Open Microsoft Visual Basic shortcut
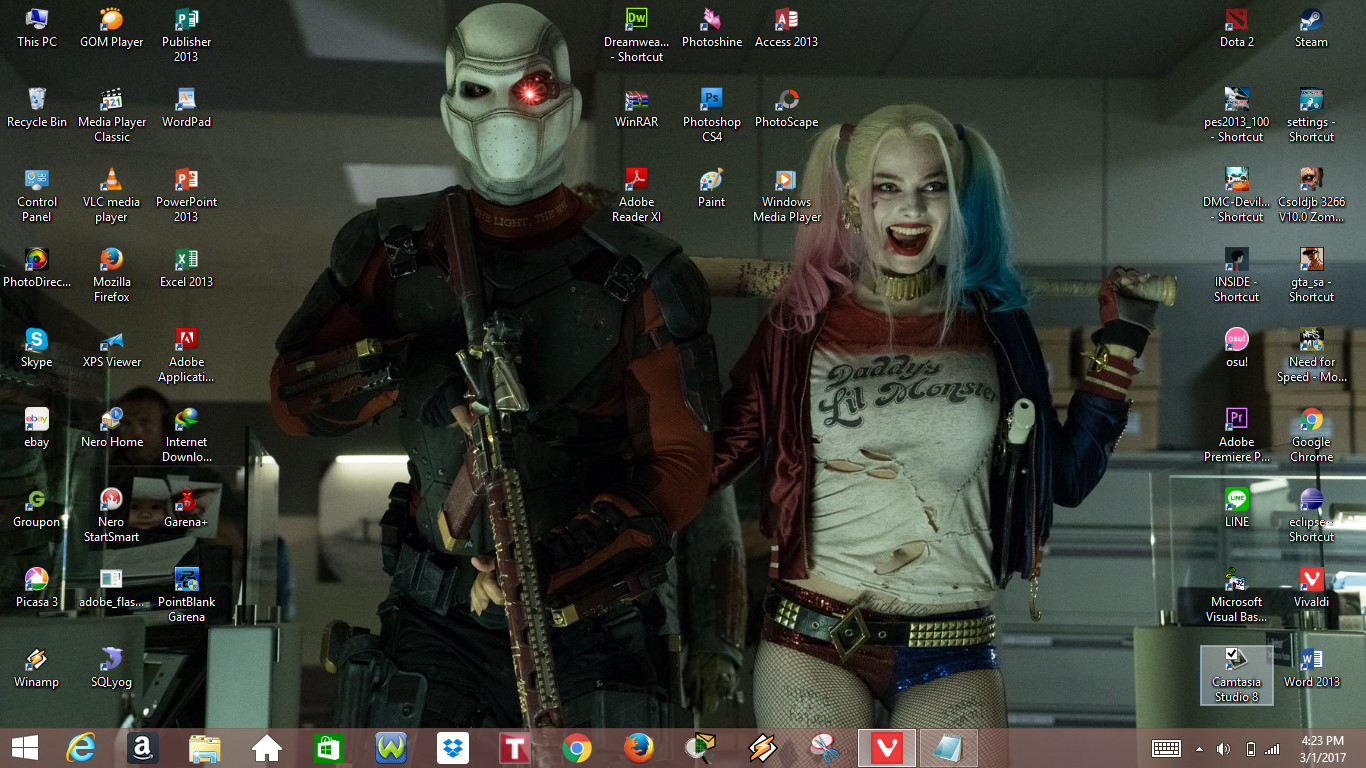 point(1237,595)
